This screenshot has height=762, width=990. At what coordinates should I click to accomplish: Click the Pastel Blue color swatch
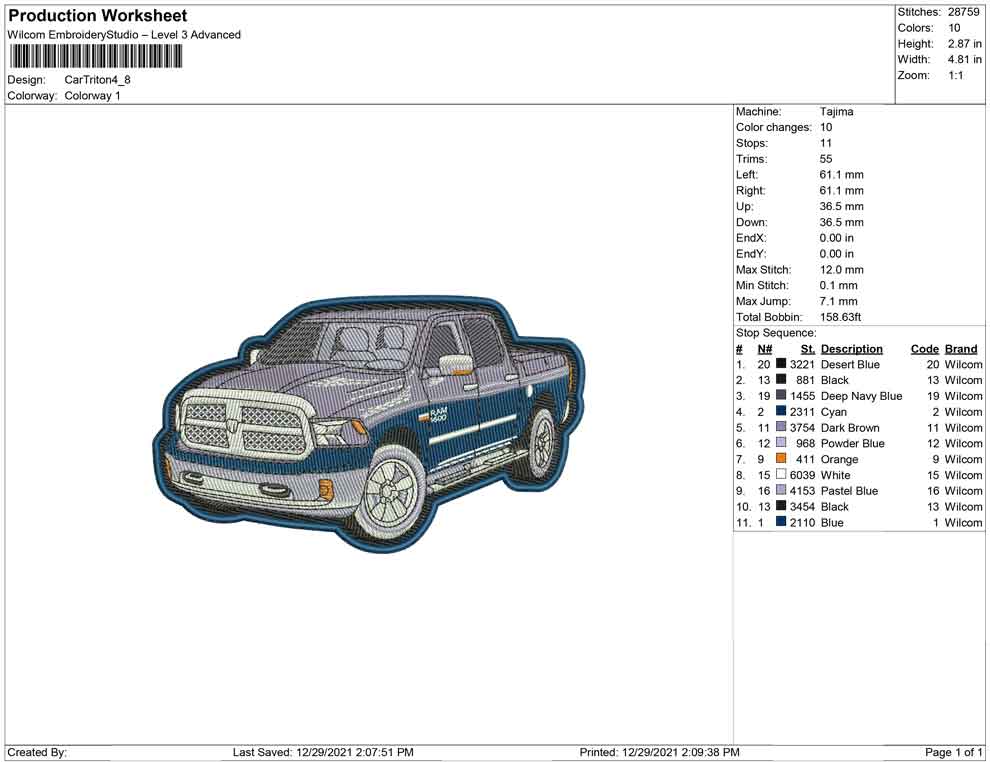(781, 490)
